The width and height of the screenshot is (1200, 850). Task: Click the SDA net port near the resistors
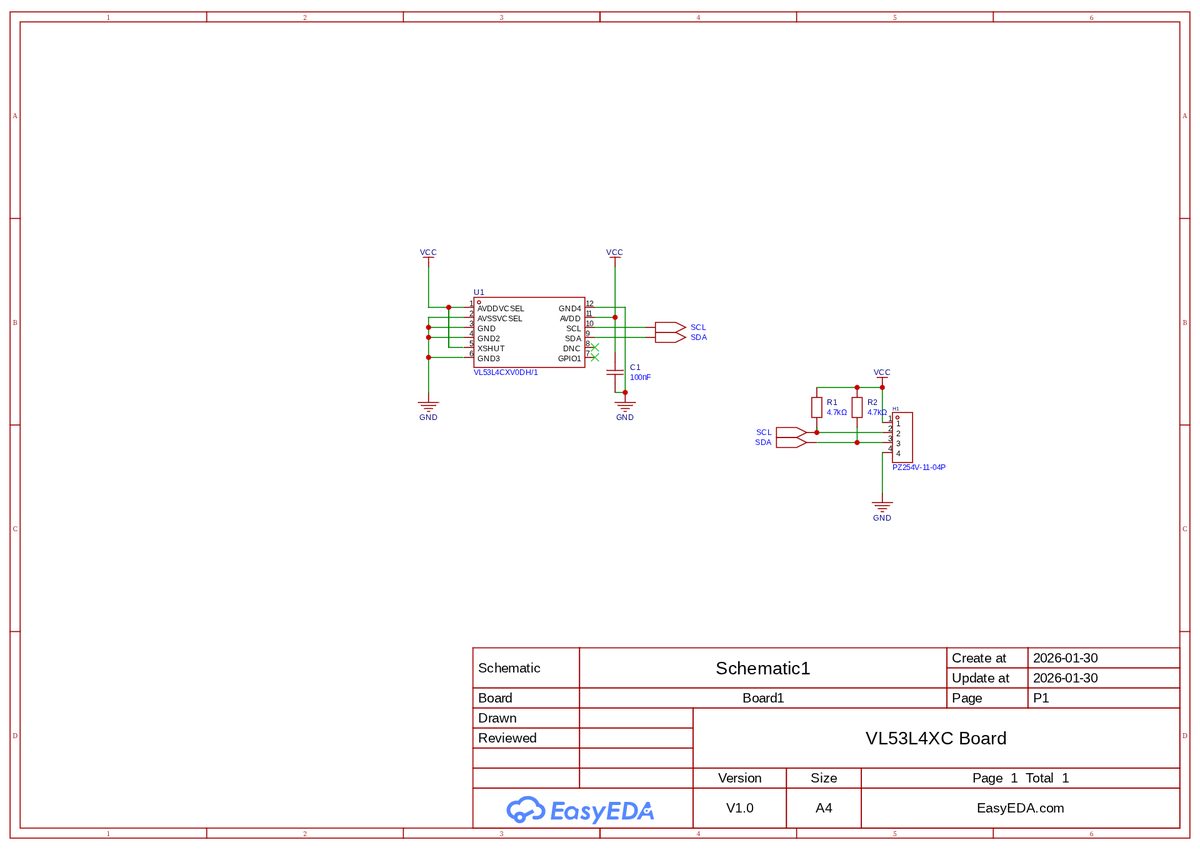tap(791, 442)
